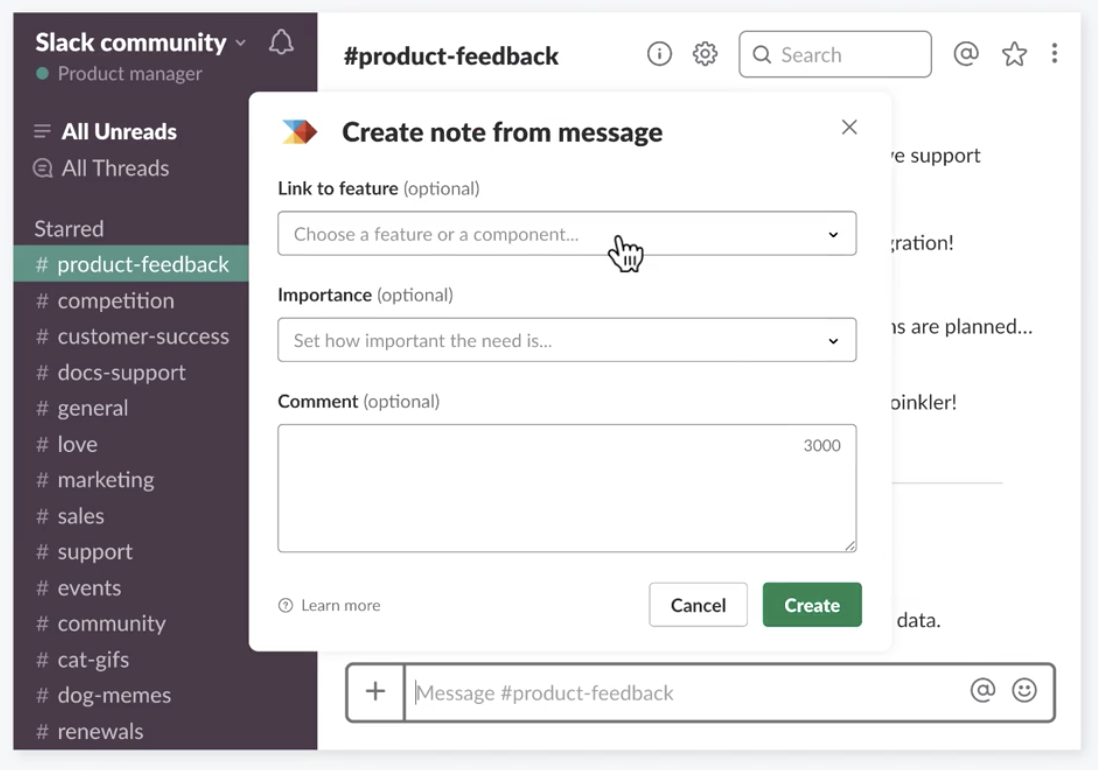The image size is (1098, 770).
Task: Go to All Unreads
Action: [x=118, y=132]
